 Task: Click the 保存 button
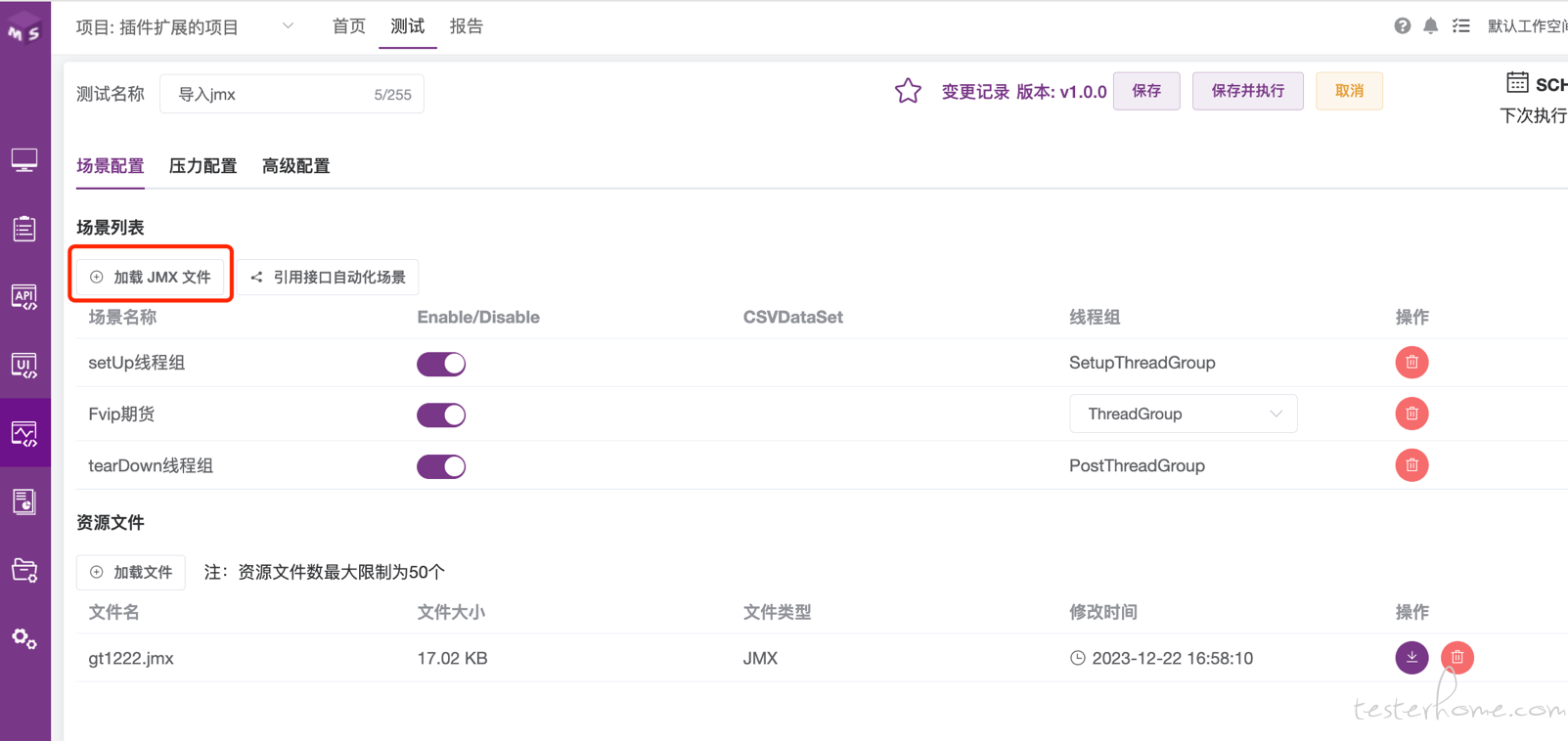[x=1146, y=91]
